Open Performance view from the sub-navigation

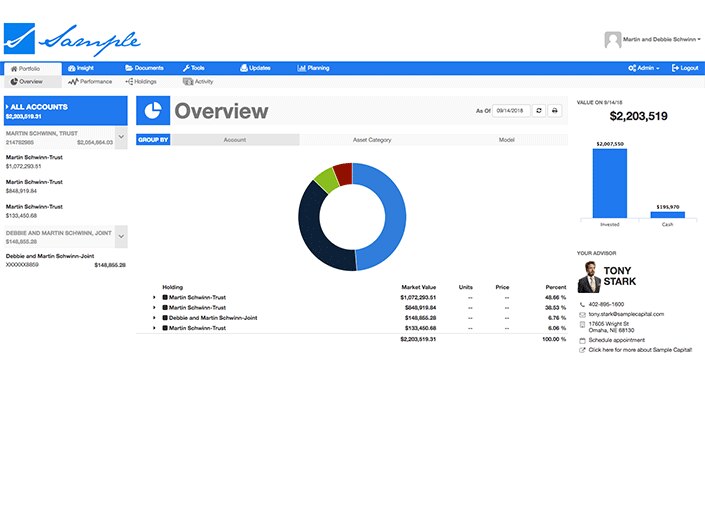(x=89, y=81)
